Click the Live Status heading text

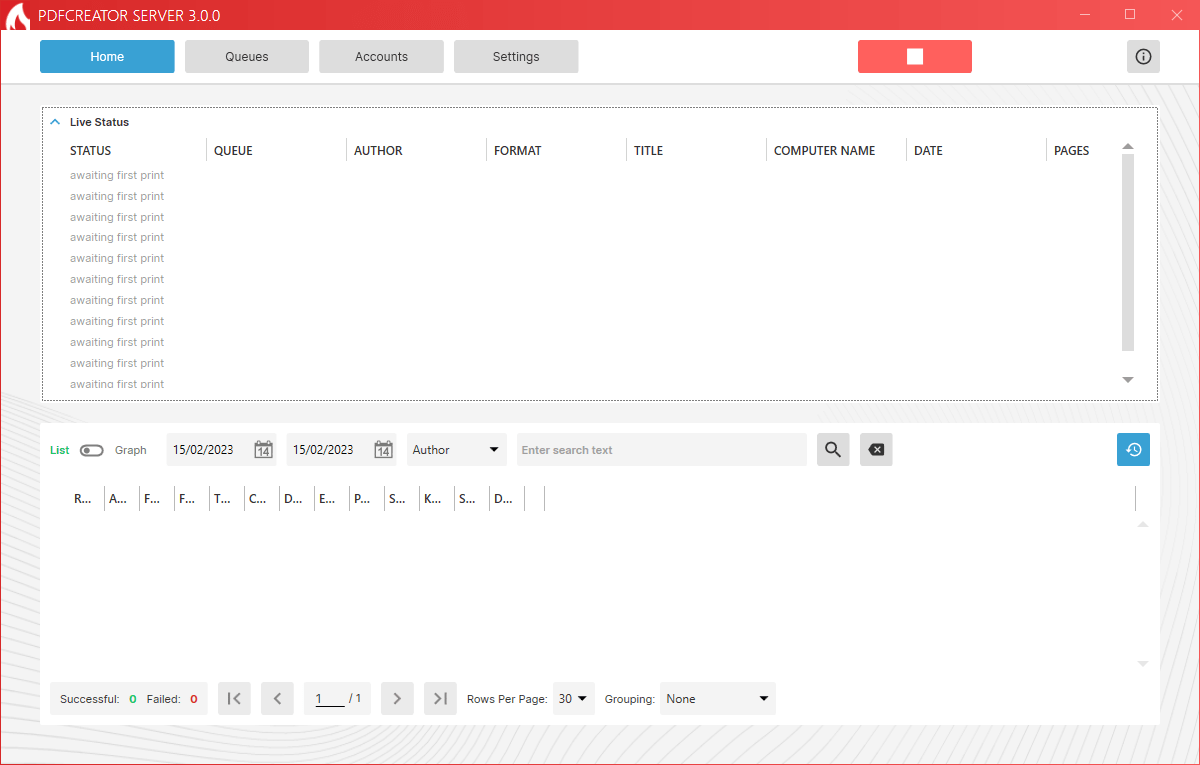point(99,122)
